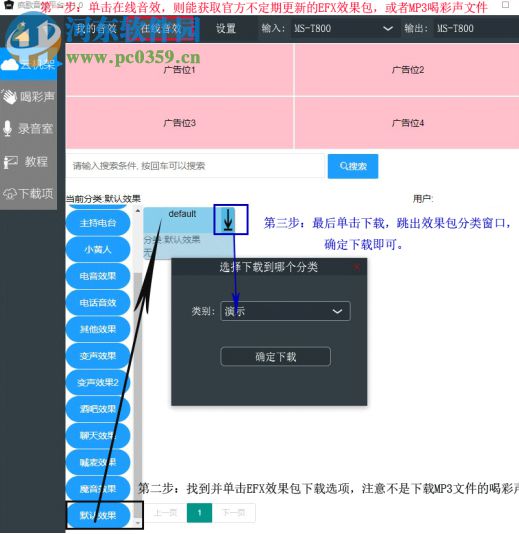The image size is (519, 534).
Task: Click the 广告位2 banner
Action: click(x=407, y=70)
